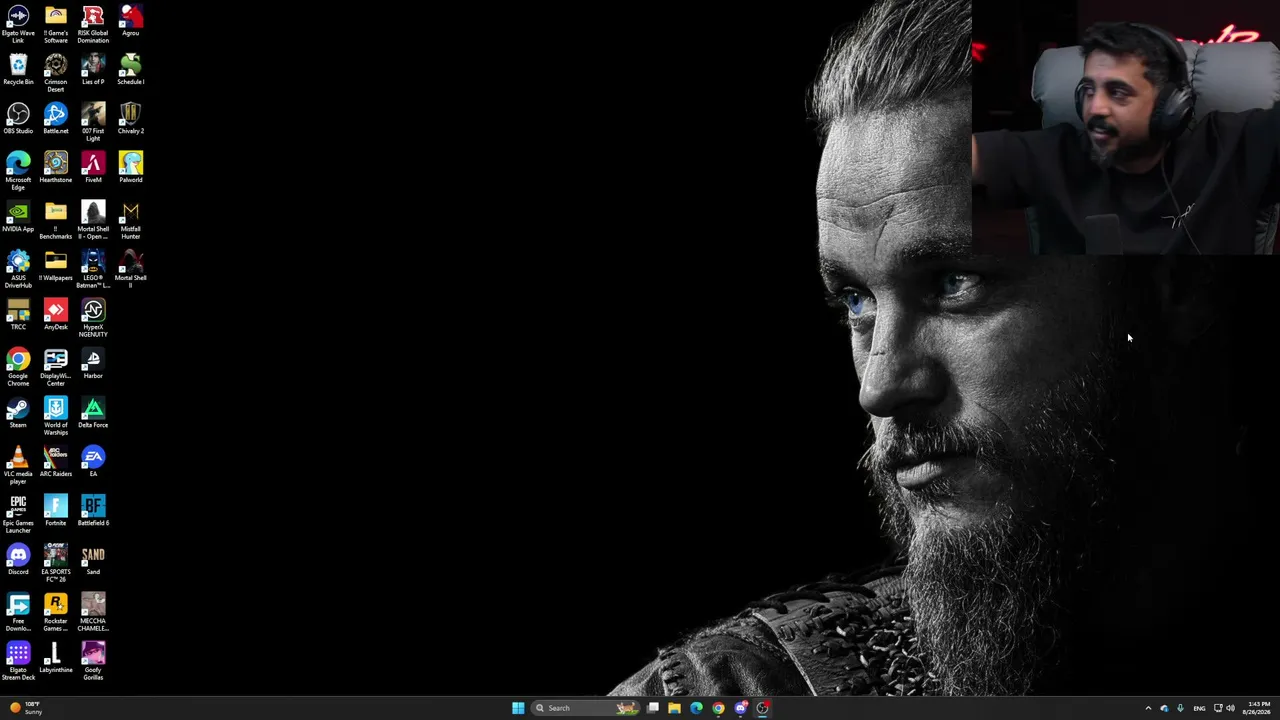Launch Labyrinthine from the desktop
1280x720 pixels.
pyautogui.click(x=56, y=658)
